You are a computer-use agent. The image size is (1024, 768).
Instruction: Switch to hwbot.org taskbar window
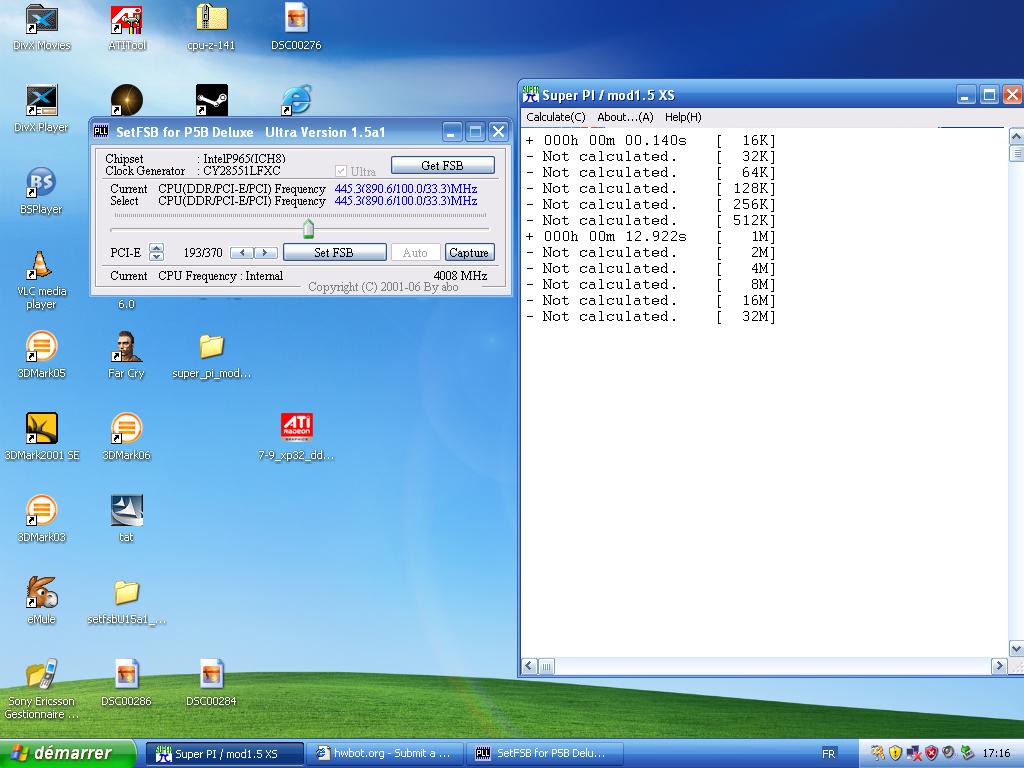(x=385, y=754)
